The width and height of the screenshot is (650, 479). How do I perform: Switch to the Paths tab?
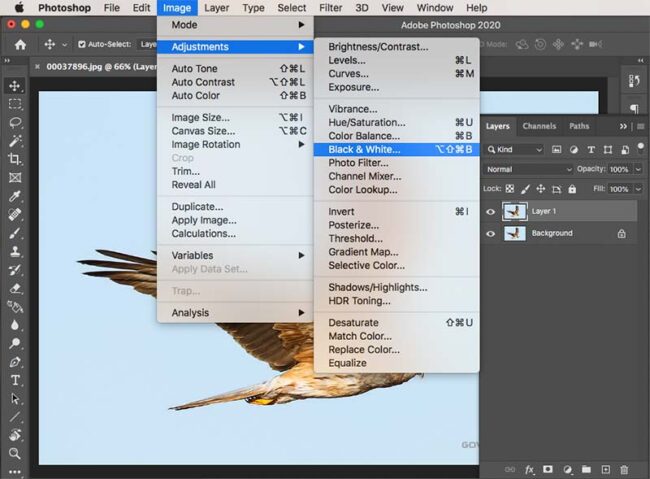click(579, 126)
